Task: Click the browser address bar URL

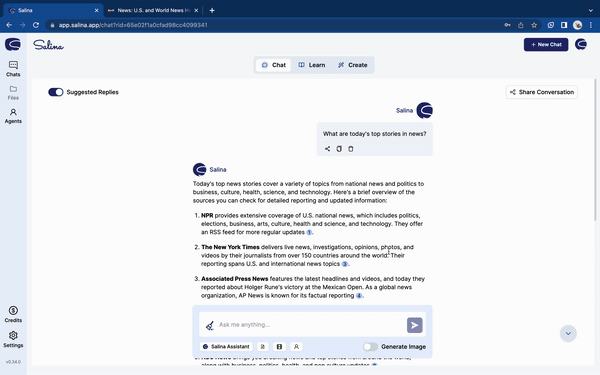Action: click(133, 25)
